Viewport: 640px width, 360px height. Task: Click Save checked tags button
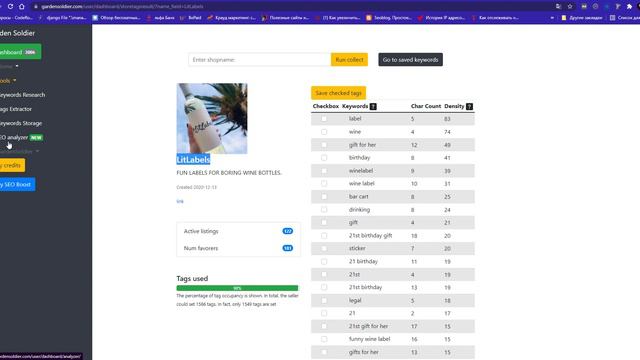tap(338, 93)
